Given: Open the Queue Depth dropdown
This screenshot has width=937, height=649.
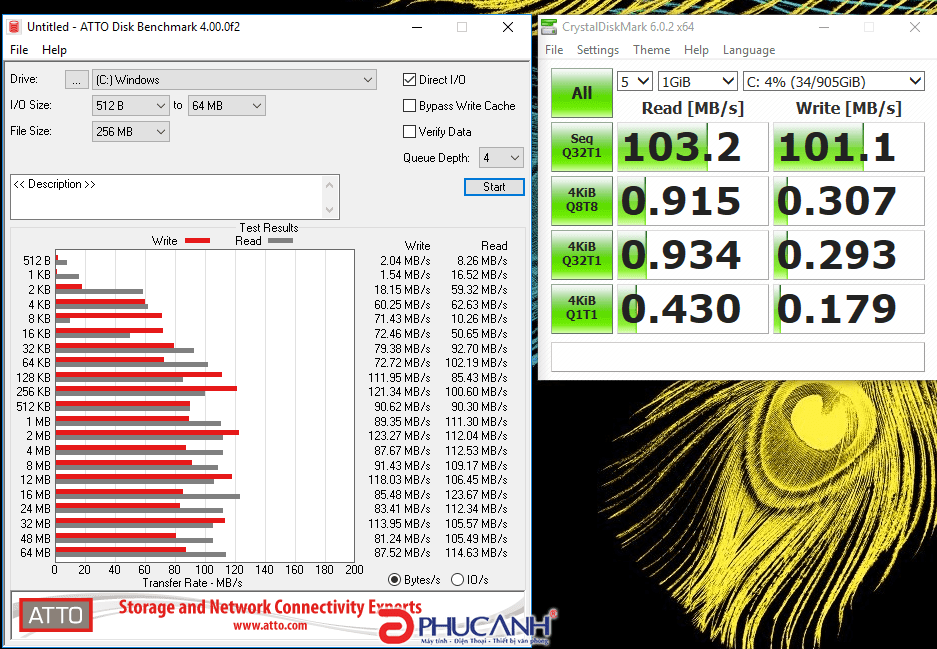Looking at the screenshot, I should click(x=501, y=158).
